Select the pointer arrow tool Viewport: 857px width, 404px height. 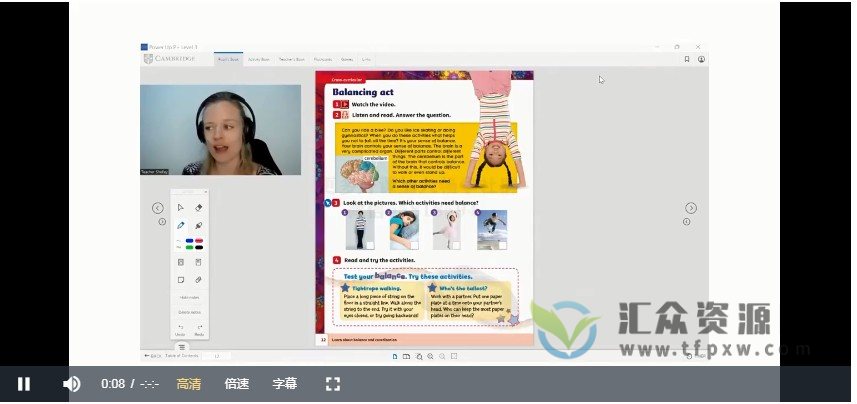tap(180, 208)
